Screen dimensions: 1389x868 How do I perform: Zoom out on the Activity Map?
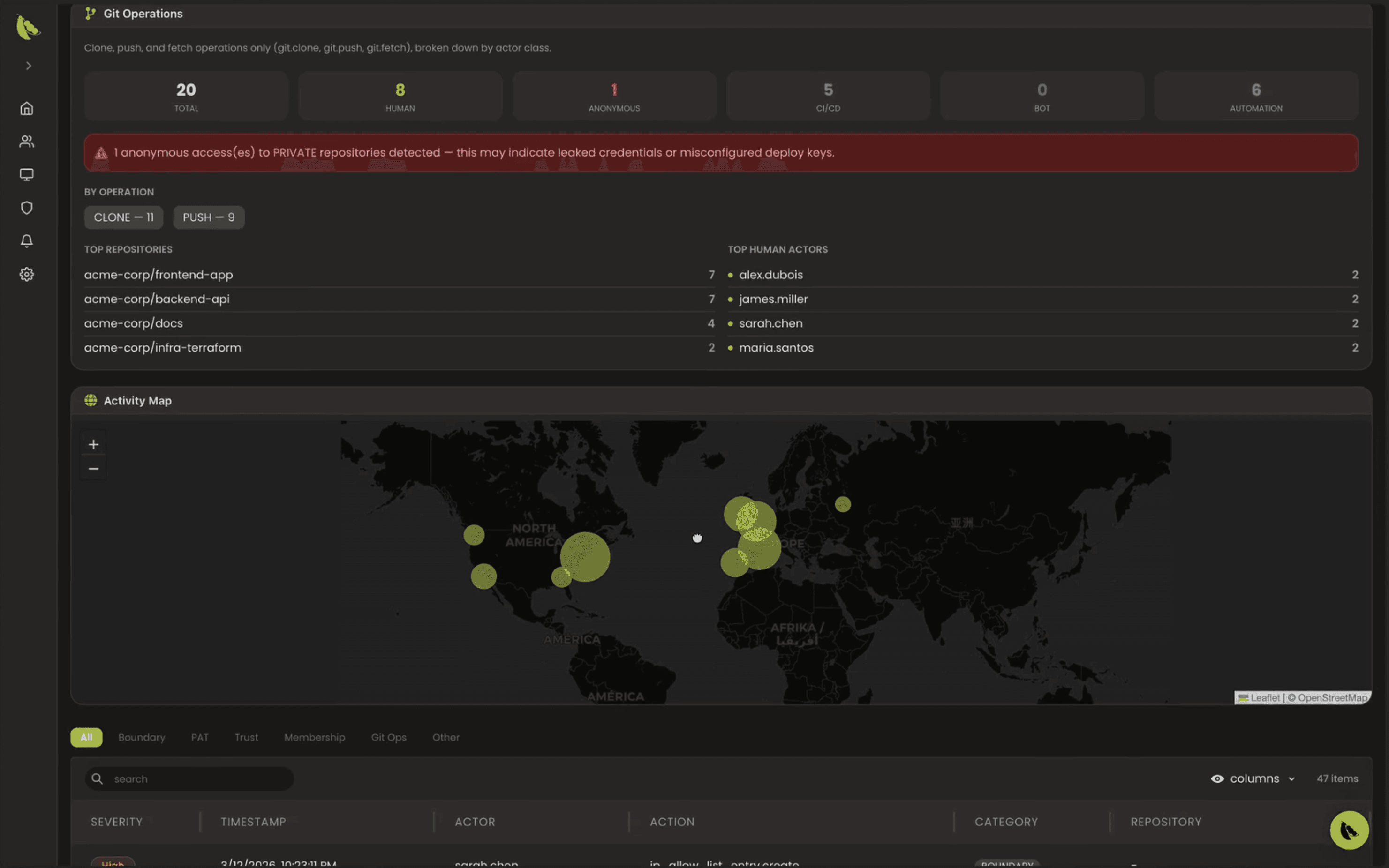[x=94, y=469]
